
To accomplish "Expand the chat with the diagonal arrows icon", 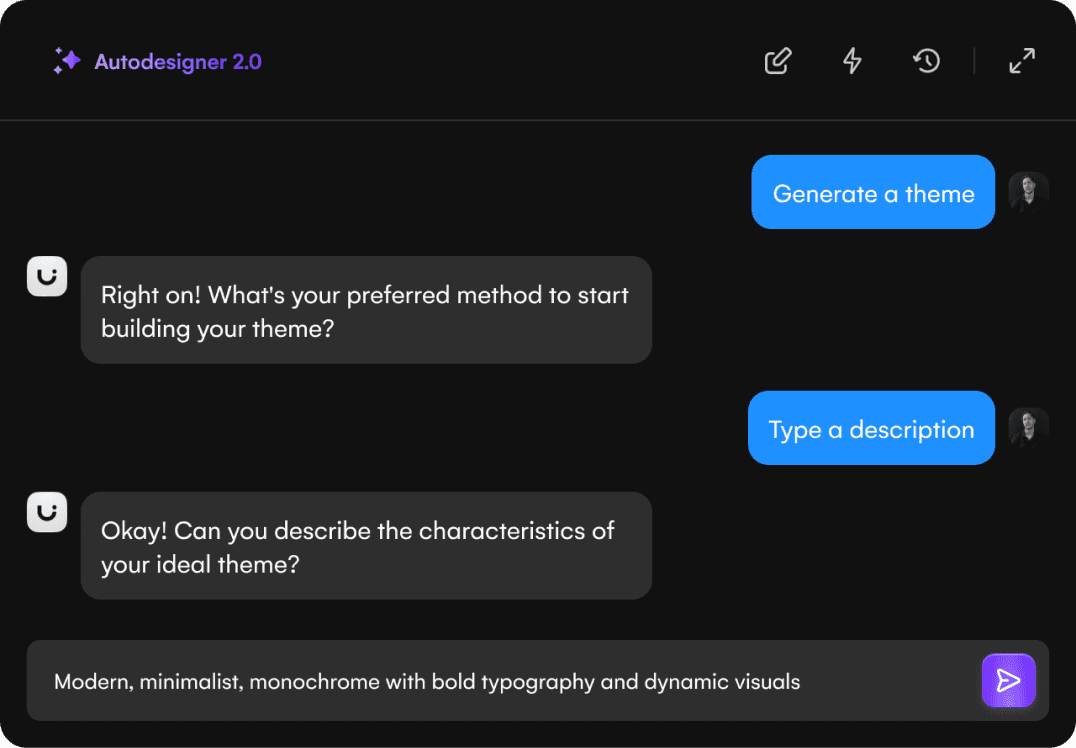I will point(1021,61).
